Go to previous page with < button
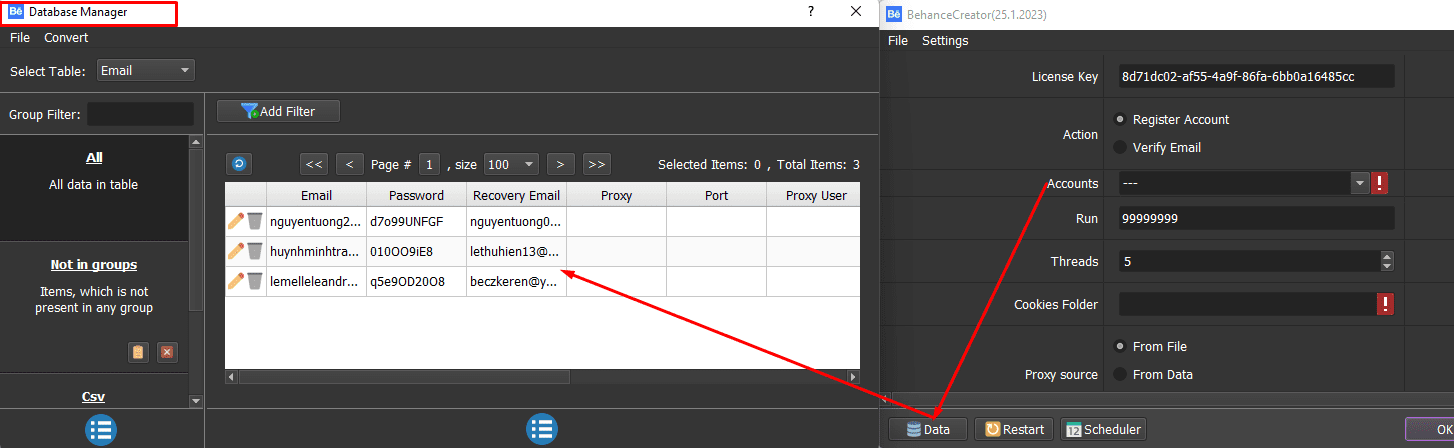 click(350, 164)
